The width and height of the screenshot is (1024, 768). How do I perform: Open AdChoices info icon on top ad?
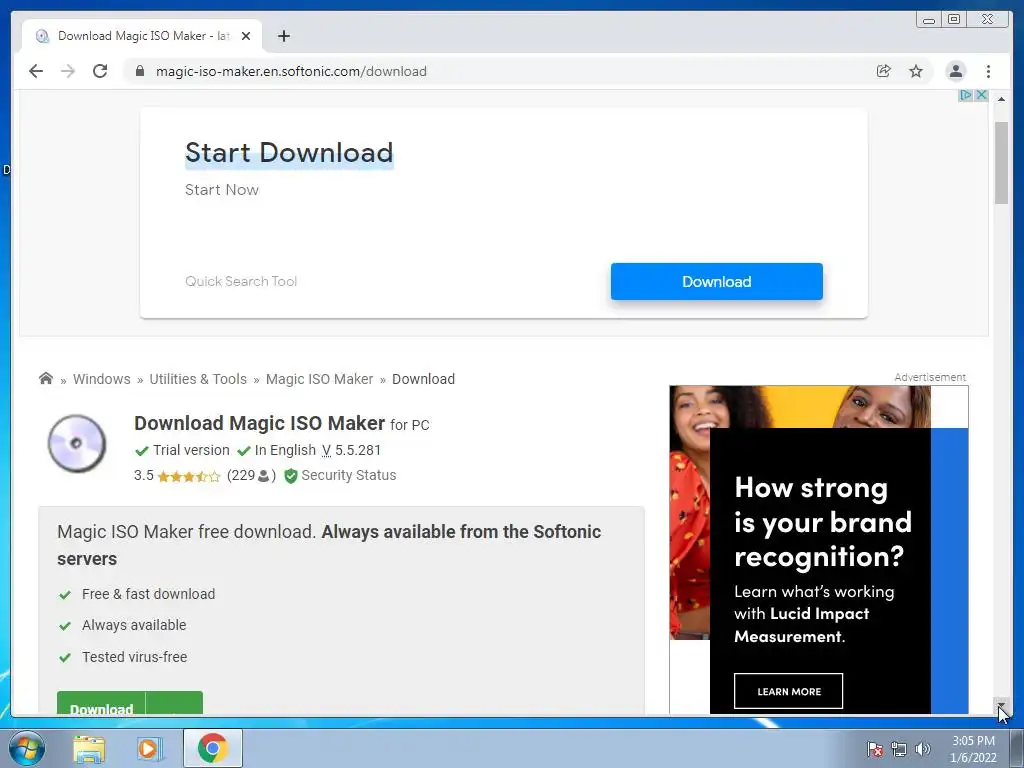tap(966, 95)
